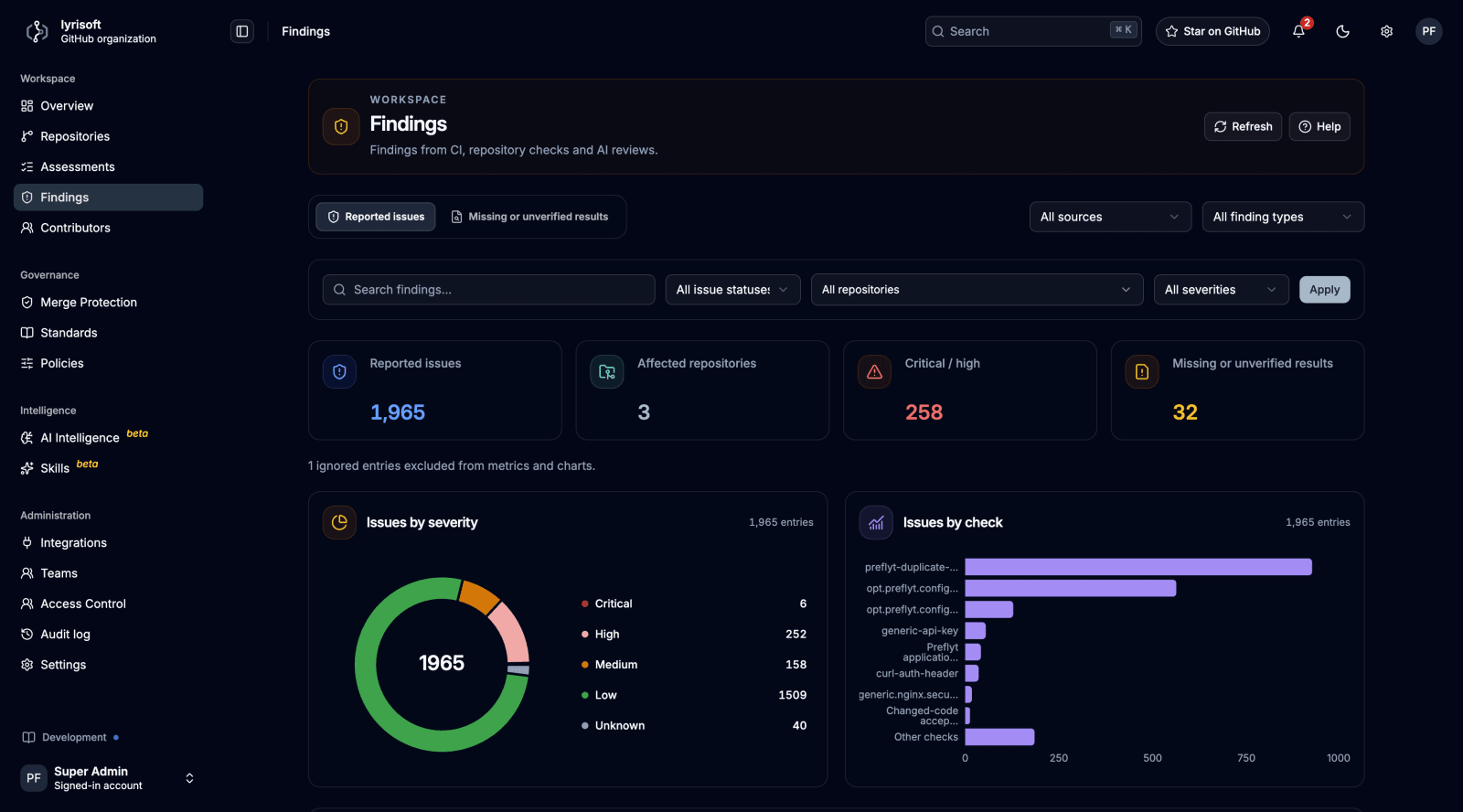Switch theme with the moon icon
Screen dimensions: 1463x812
point(1342,31)
